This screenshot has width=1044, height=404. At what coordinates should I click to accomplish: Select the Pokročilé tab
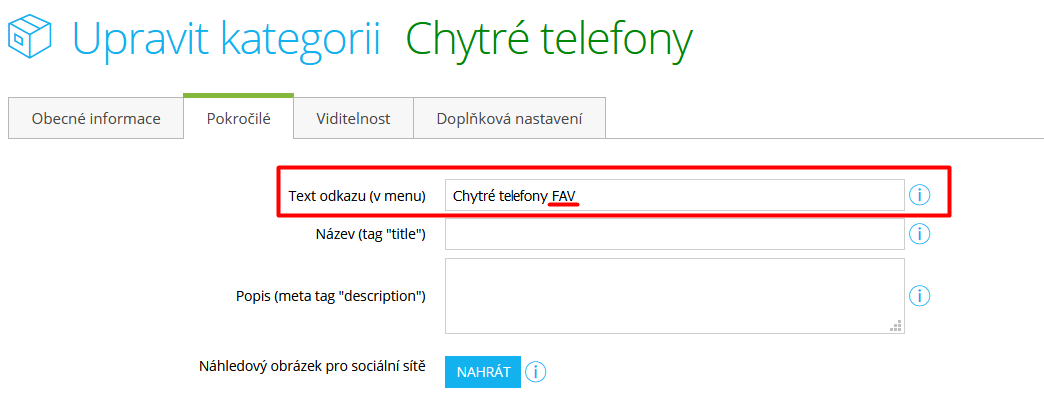[x=238, y=118]
